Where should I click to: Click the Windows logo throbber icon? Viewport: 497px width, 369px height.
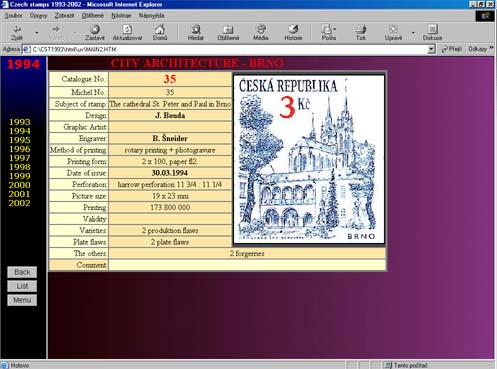click(485, 16)
